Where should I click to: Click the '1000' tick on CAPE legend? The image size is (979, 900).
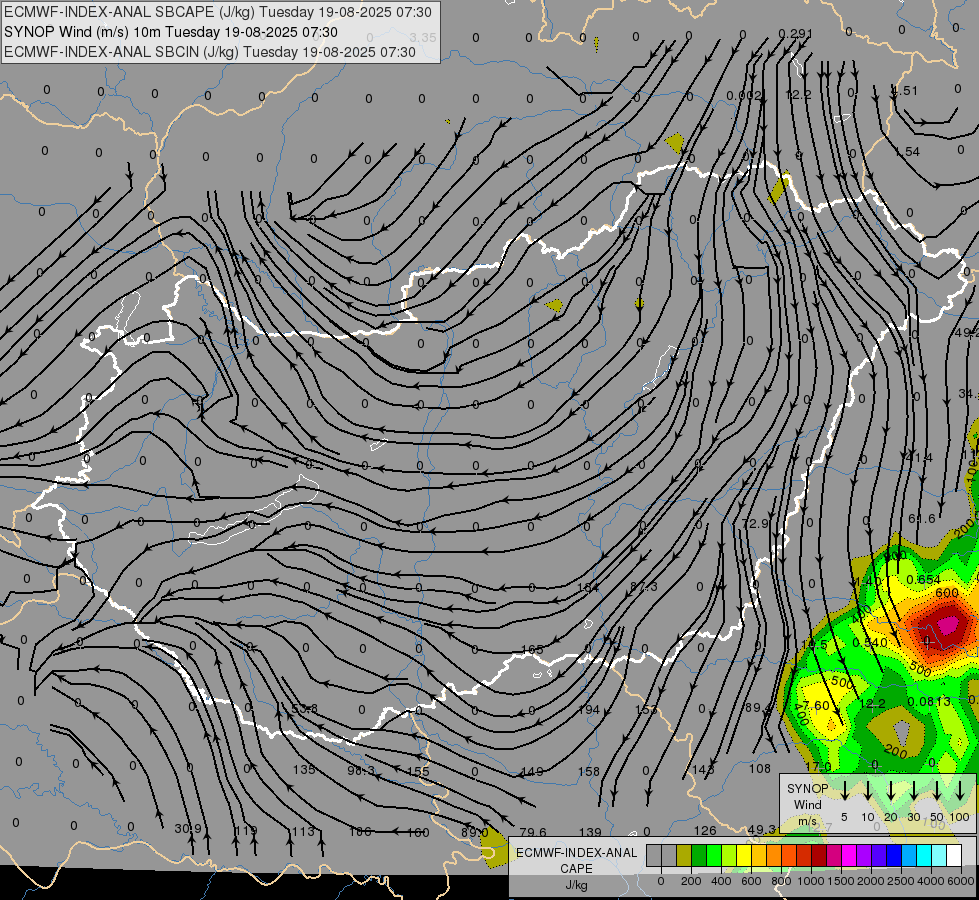point(811,881)
